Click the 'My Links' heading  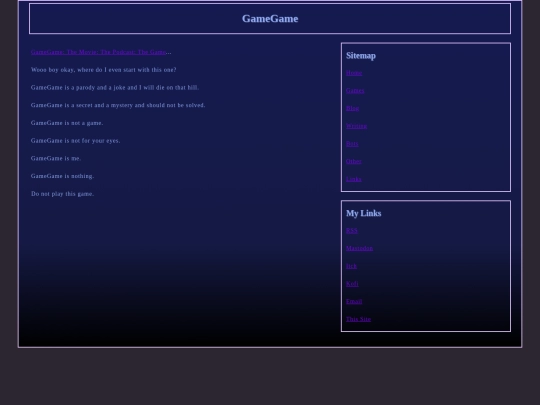tap(364, 213)
